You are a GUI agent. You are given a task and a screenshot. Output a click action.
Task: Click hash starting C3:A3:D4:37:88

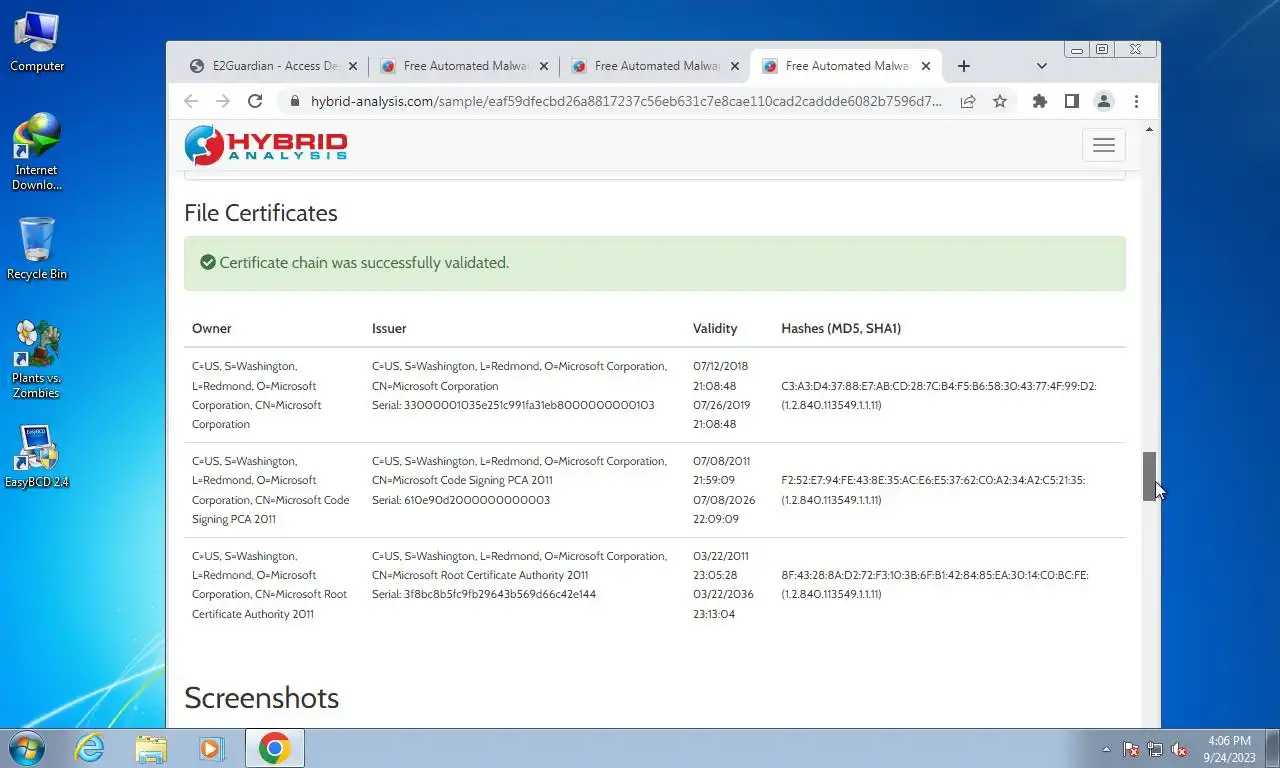click(938, 386)
